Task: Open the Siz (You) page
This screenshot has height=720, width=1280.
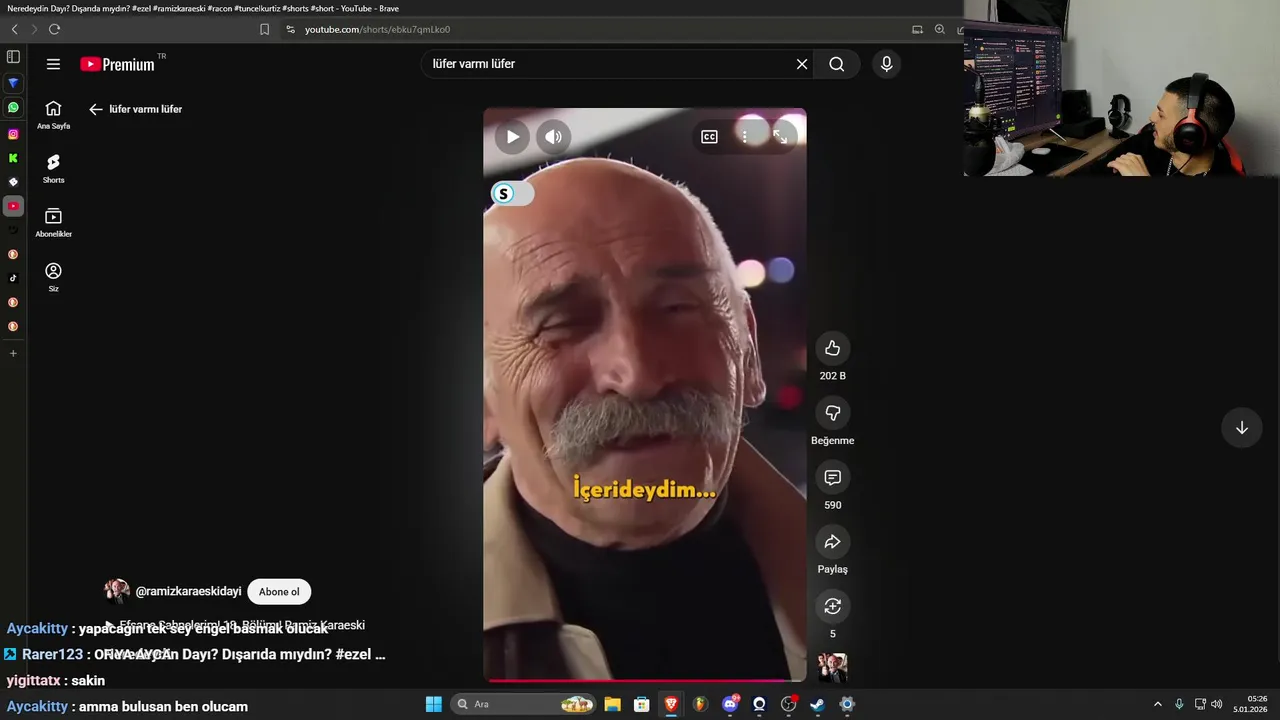Action: pyautogui.click(x=53, y=277)
